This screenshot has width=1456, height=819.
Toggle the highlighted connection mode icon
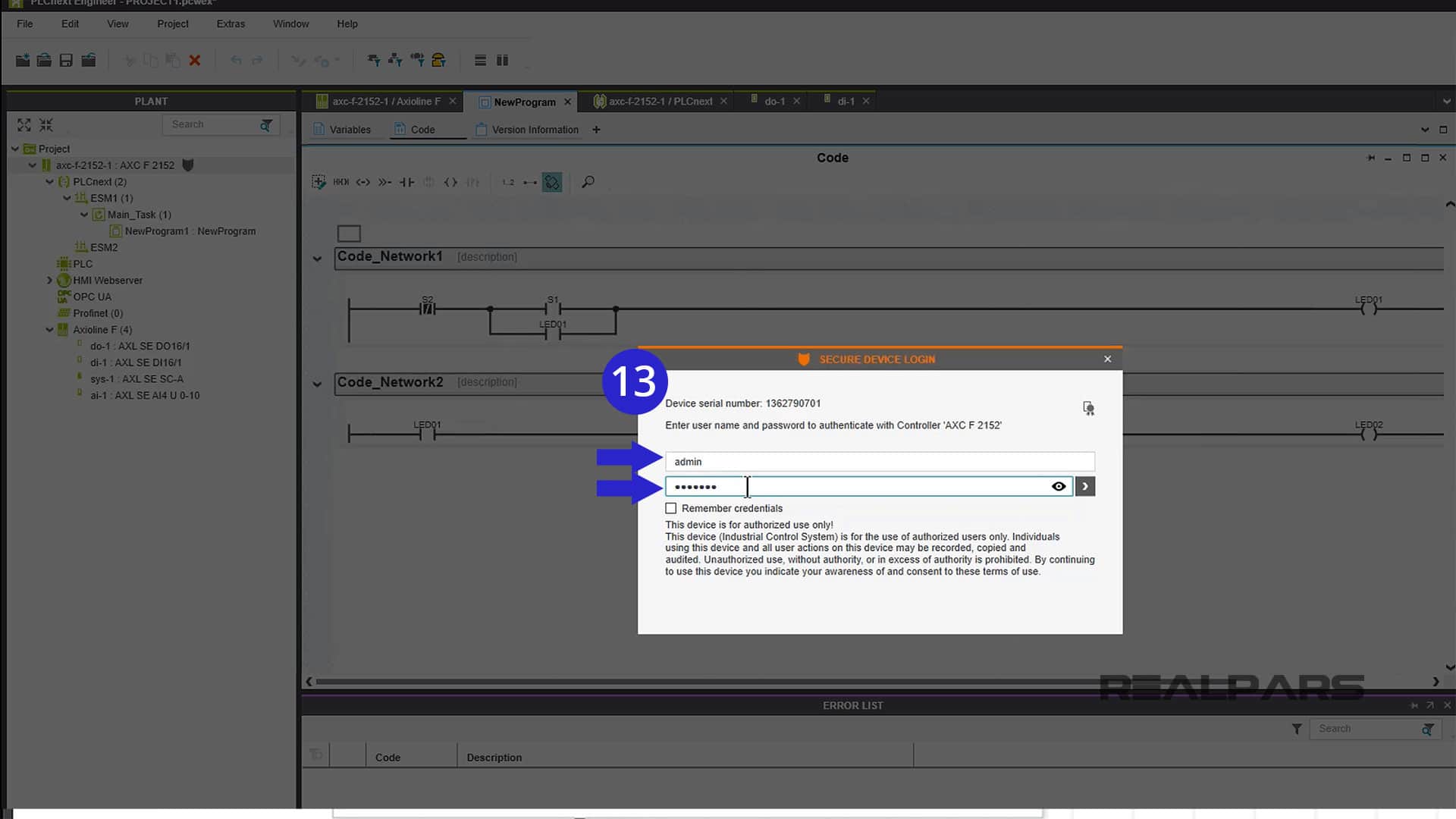pyautogui.click(x=552, y=182)
